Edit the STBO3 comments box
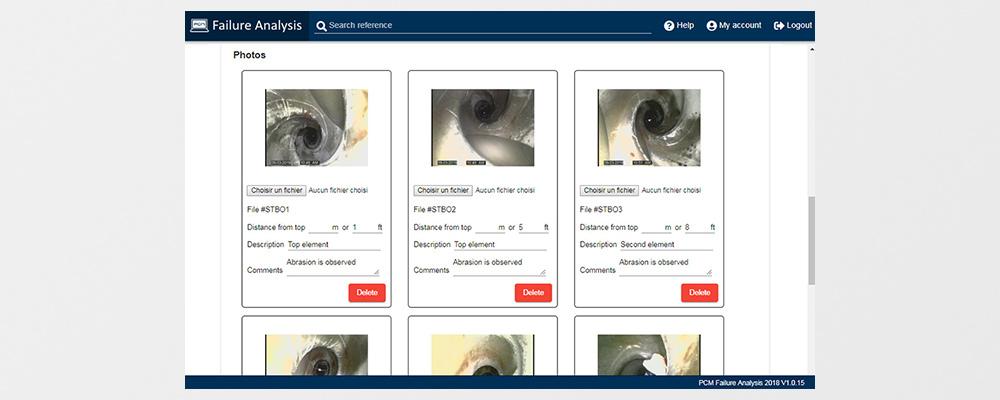This screenshot has width=1000, height=400. click(x=666, y=266)
